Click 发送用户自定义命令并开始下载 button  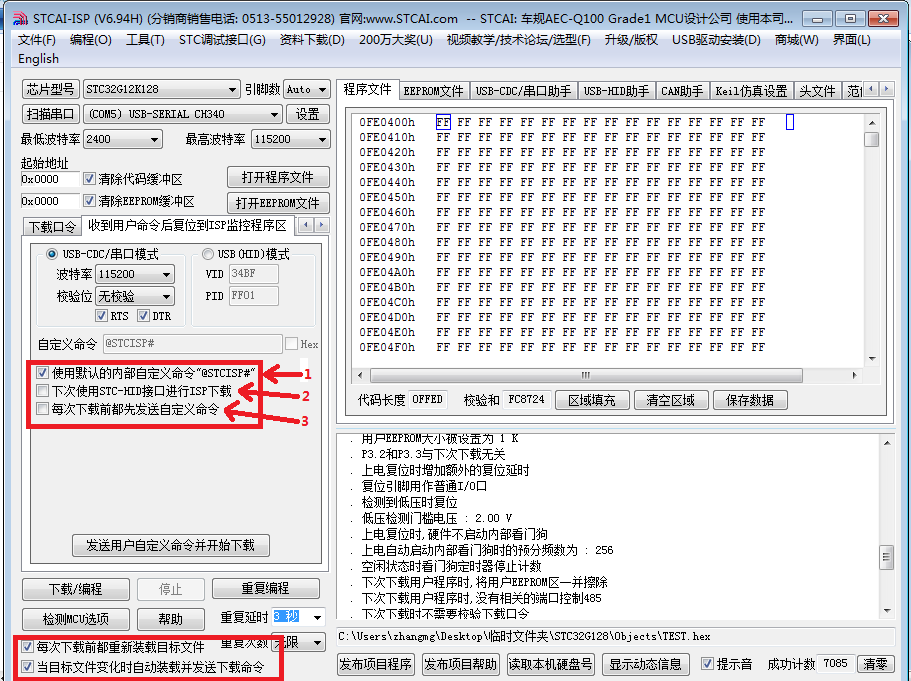[x=171, y=545]
